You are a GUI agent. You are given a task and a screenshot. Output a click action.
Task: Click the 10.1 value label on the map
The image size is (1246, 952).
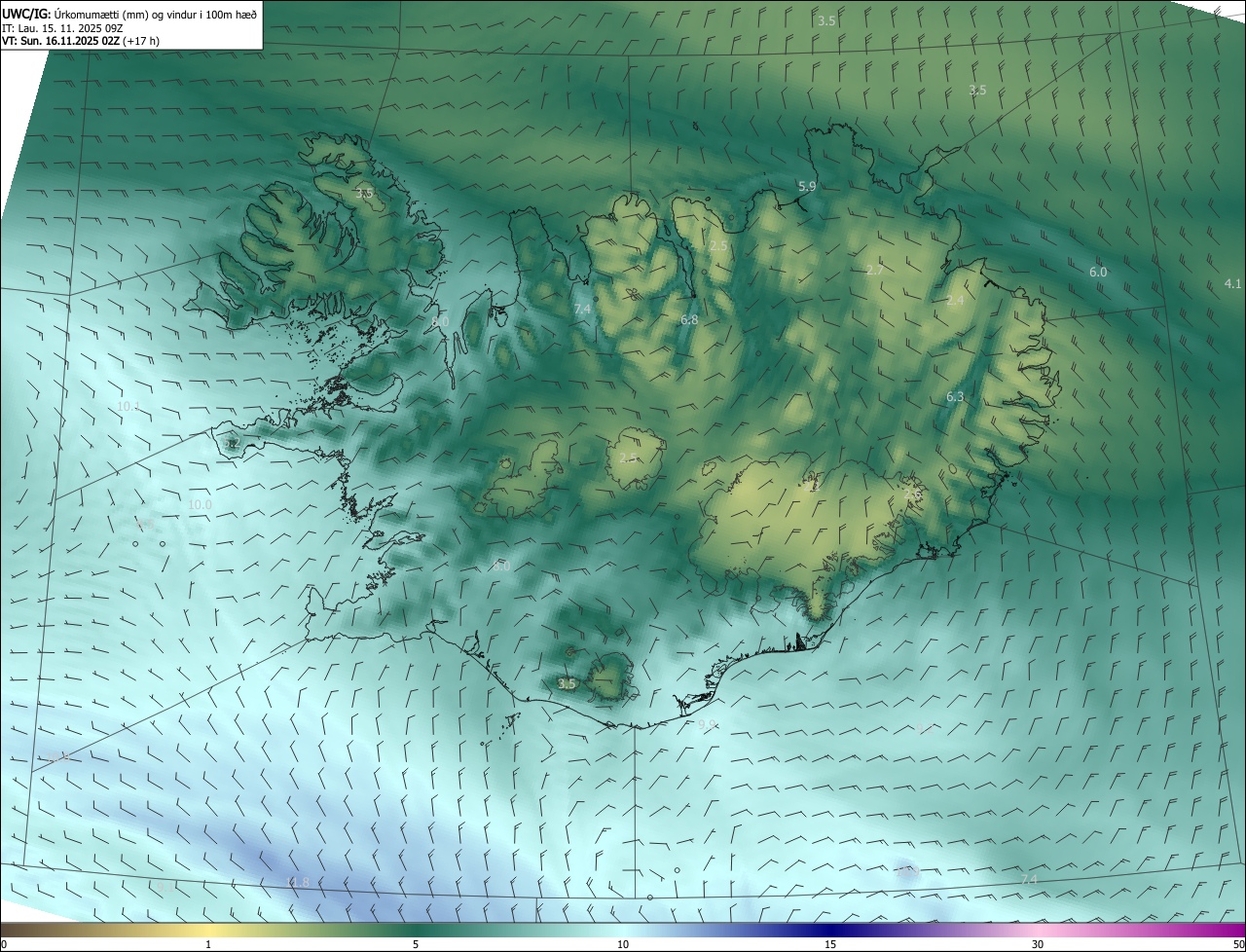click(x=128, y=406)
